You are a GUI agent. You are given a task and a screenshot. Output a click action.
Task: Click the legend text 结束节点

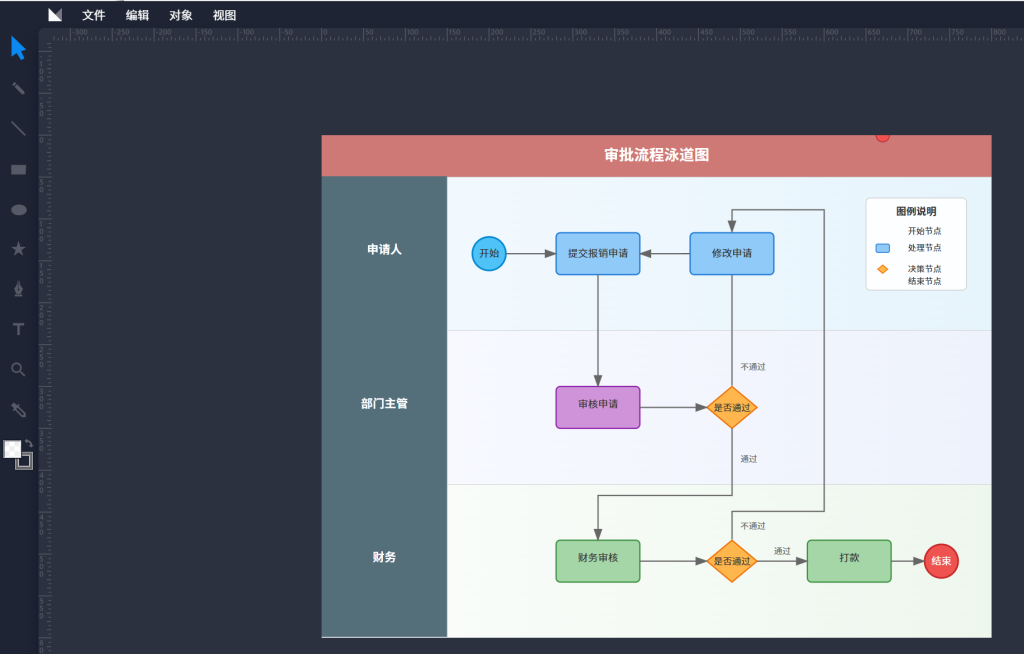point(924,281)
